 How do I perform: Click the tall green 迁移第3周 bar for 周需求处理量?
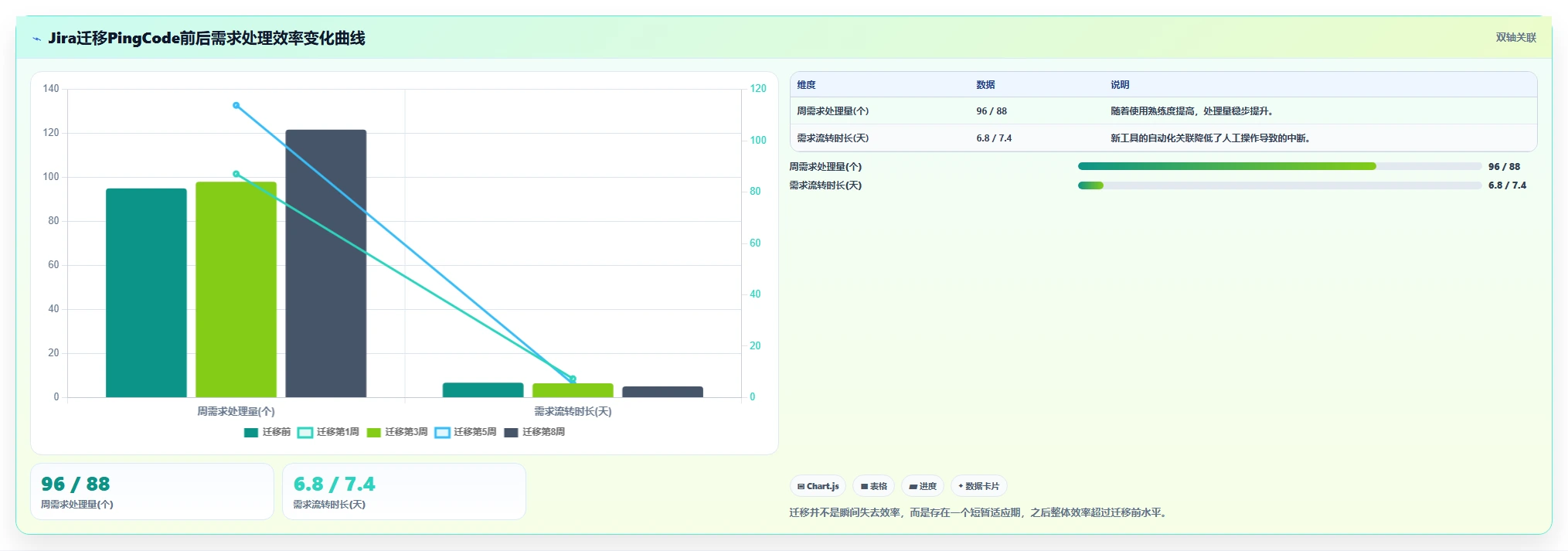pyautogui.click(x=236, y=290)
